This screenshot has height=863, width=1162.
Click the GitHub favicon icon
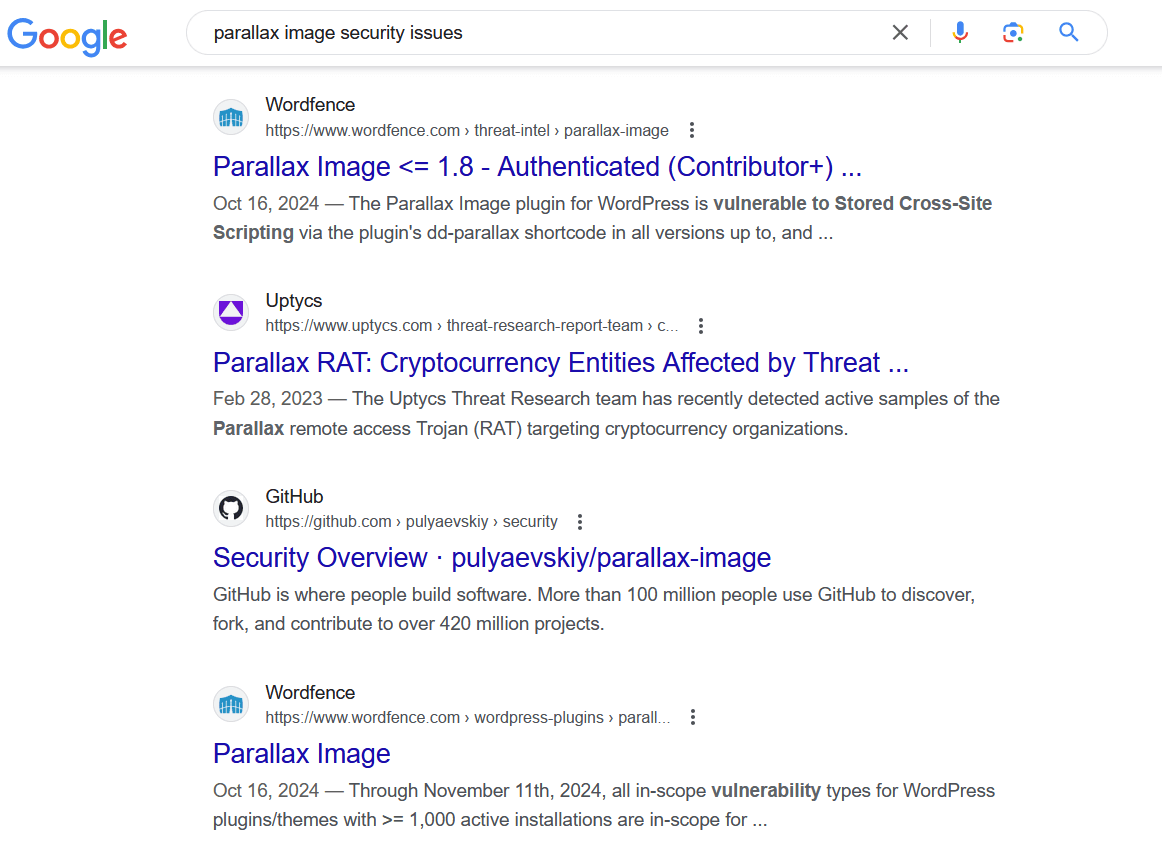pyautogui.click(x=231, y=509)
